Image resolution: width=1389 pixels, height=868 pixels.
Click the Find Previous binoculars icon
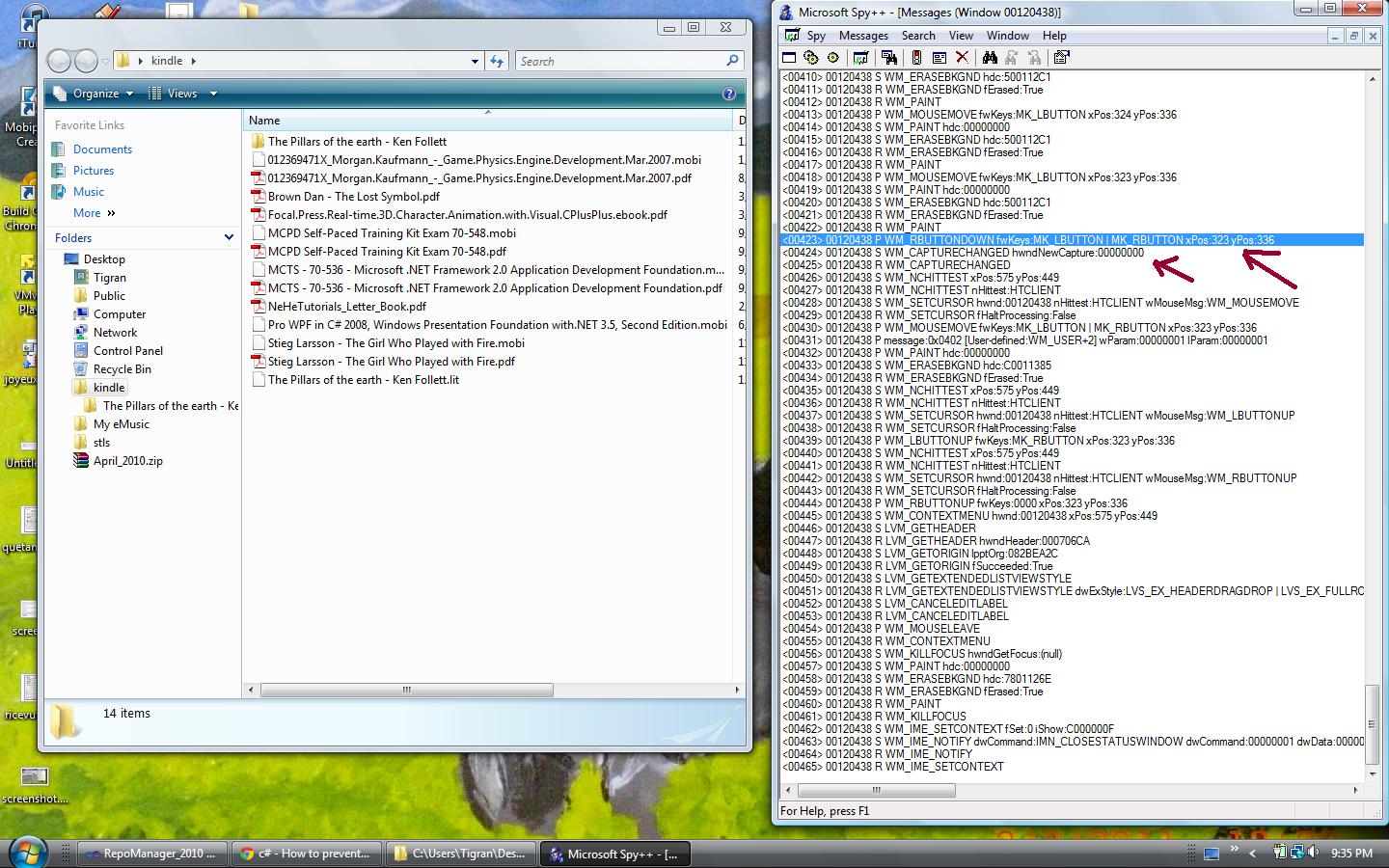click(1035, 57)
